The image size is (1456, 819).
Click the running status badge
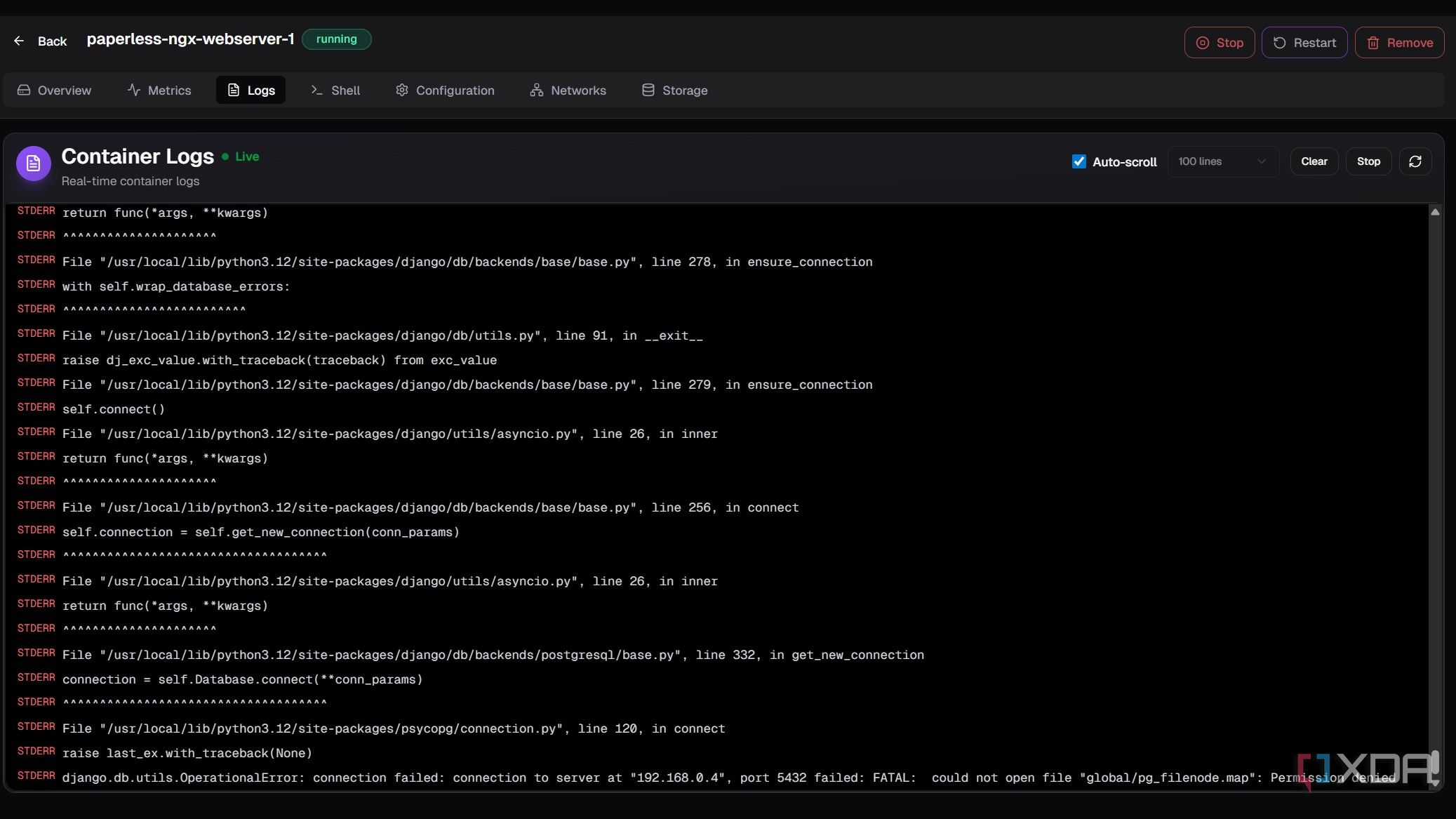(x=336, y=39)
